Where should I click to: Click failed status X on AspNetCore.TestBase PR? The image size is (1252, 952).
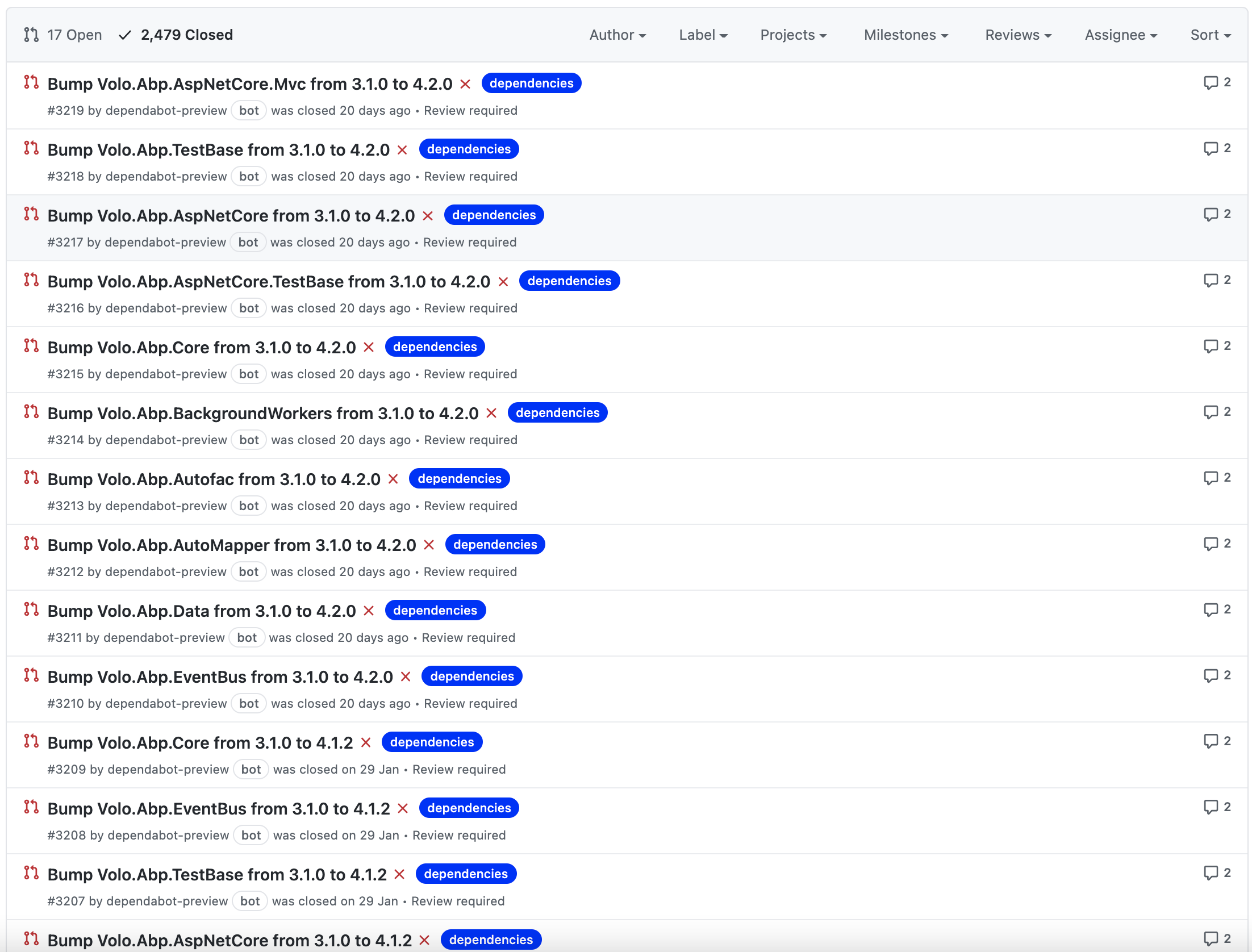click(503, 282)
